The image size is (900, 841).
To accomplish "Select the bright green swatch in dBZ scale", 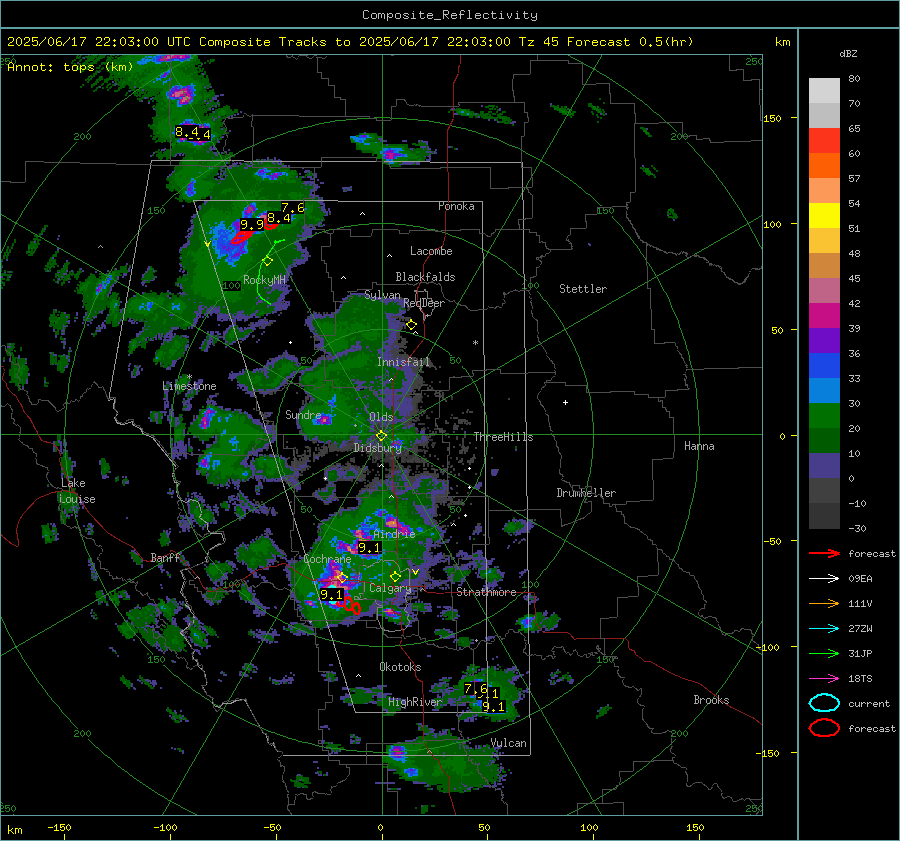I will tap(824, 416).
